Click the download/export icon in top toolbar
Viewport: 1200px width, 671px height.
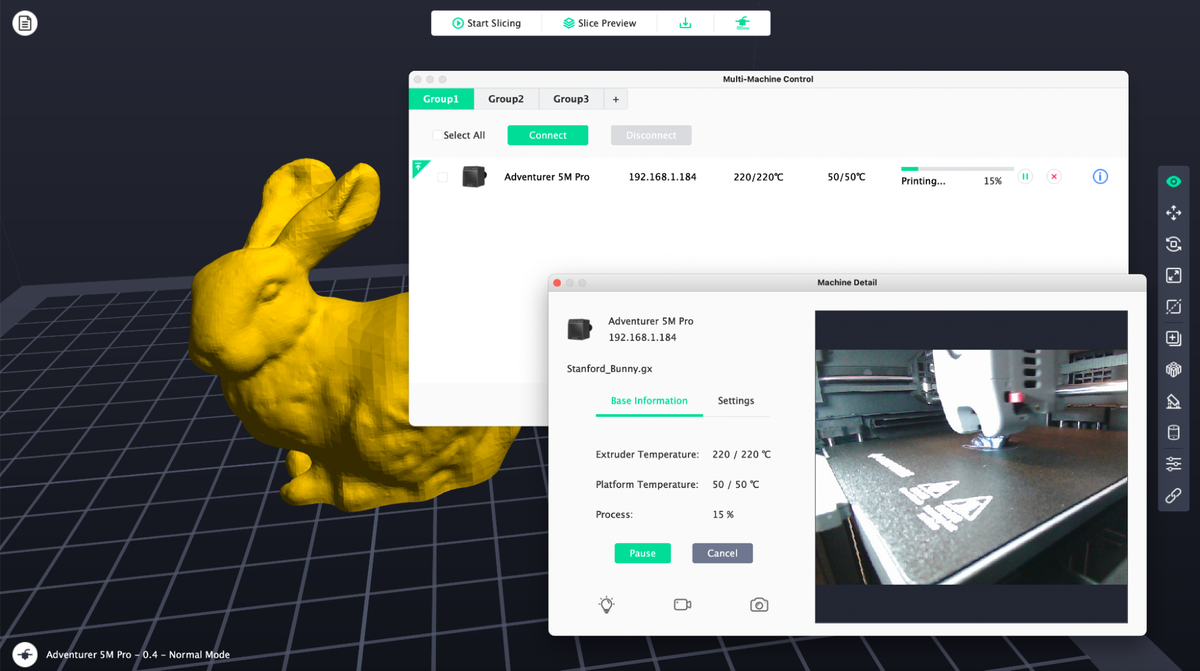[686, 23]
